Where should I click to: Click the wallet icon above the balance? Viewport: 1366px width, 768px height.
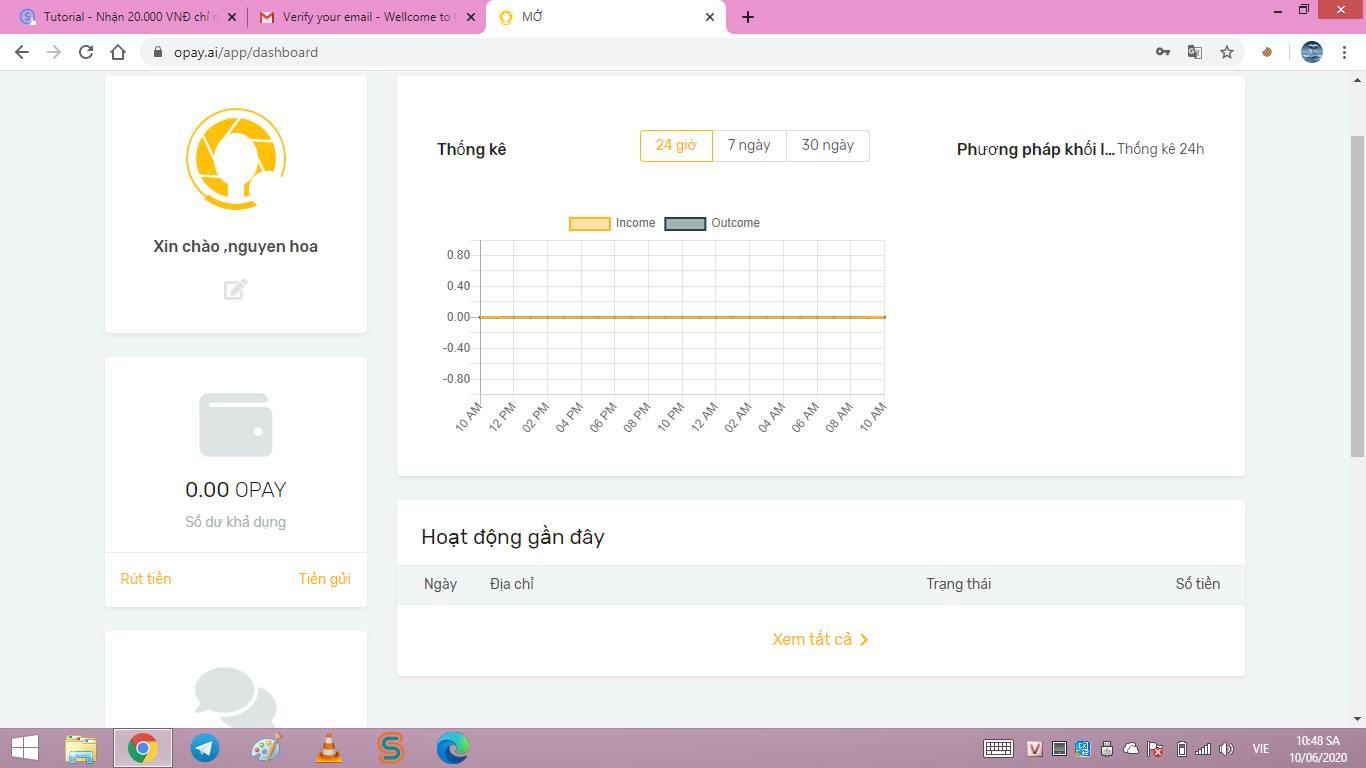point(236,425)
